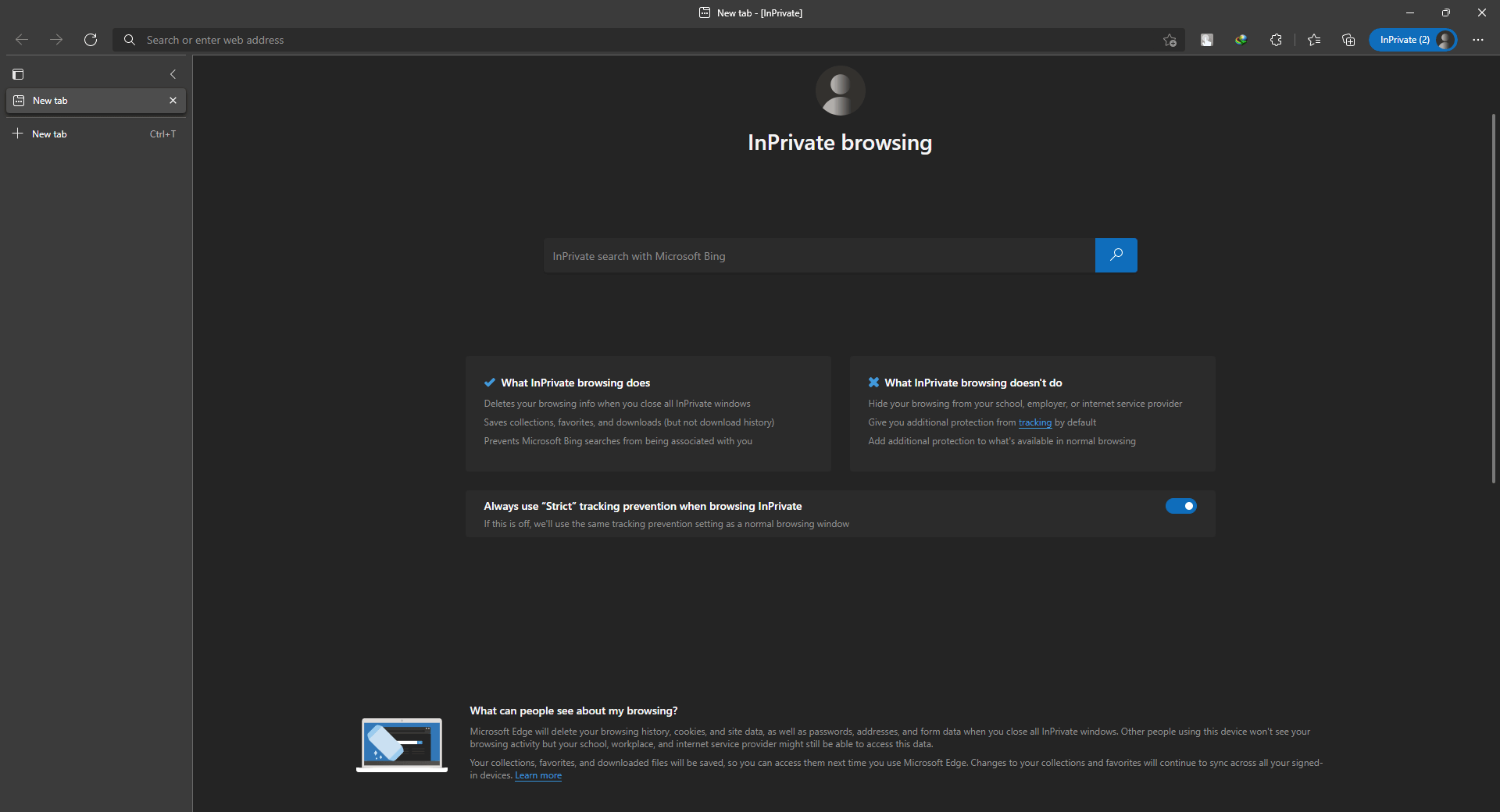The width and height of the screenshot is (1500, 812).
Task: Restore down the browser window
Action: (x=1446, y=12)
